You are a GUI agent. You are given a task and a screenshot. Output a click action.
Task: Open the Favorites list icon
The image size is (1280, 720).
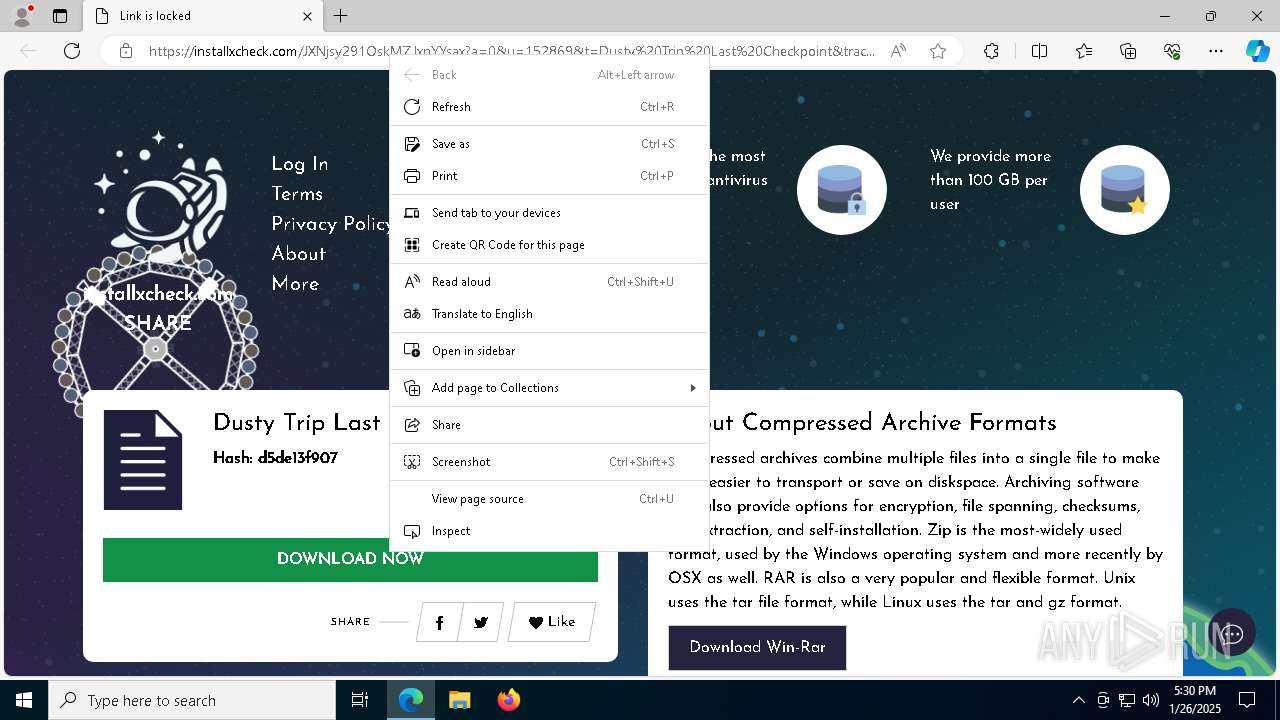click(1084, 51)
